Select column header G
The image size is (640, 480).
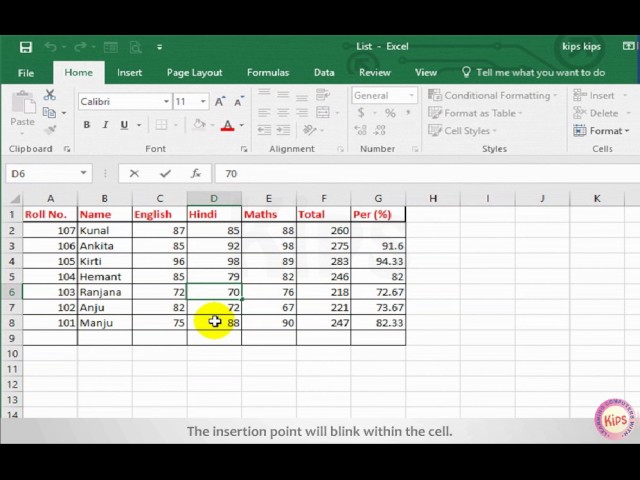point(378,198)
